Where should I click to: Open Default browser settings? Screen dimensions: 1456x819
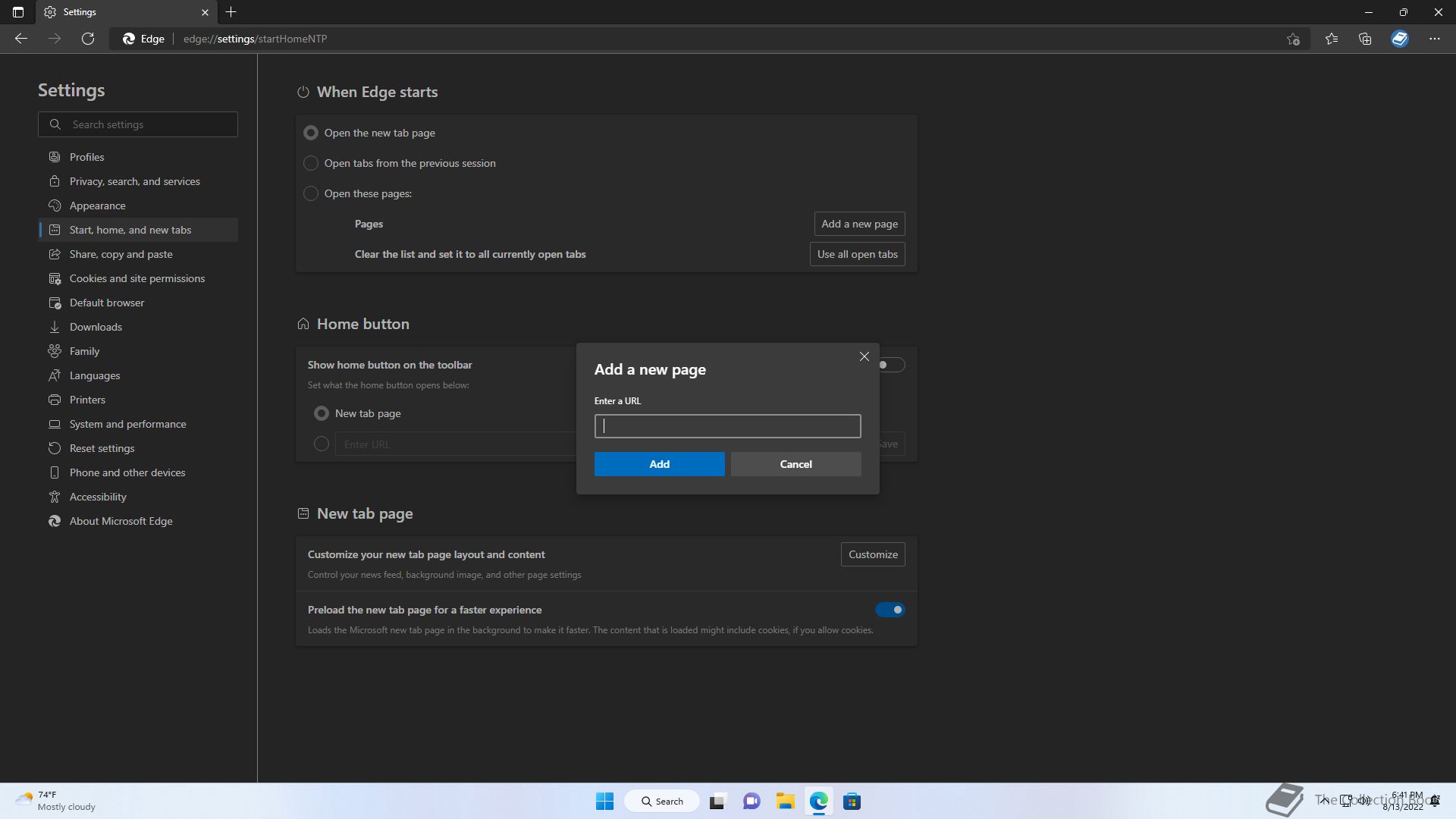coord(138,303)
